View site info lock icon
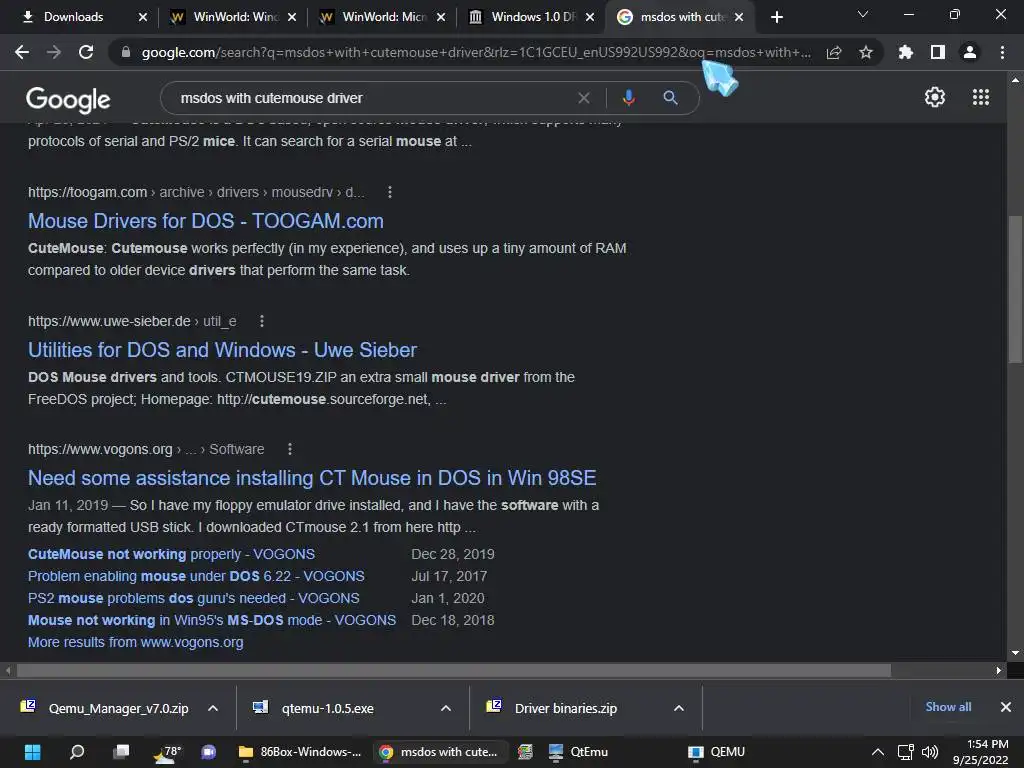1024x768 pixels. pos(126,52)
